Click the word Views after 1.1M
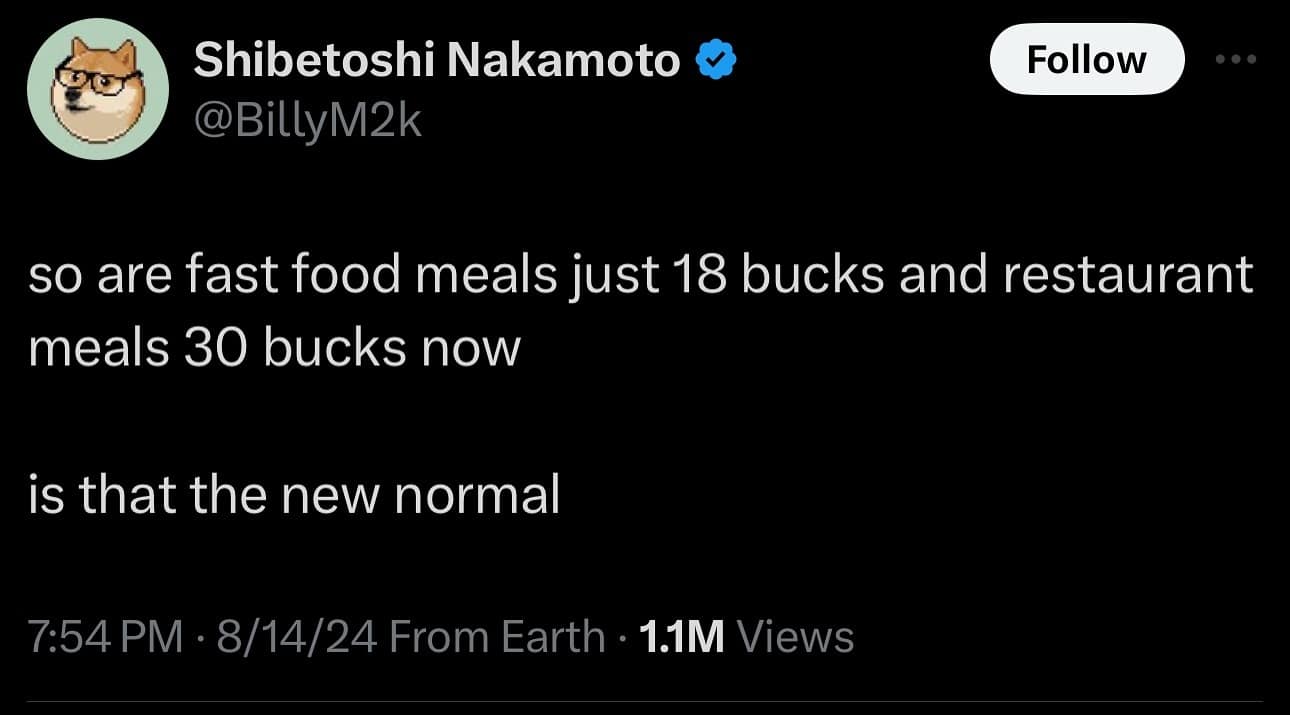The image size is (1290, 715). click(x=795, y=637)
